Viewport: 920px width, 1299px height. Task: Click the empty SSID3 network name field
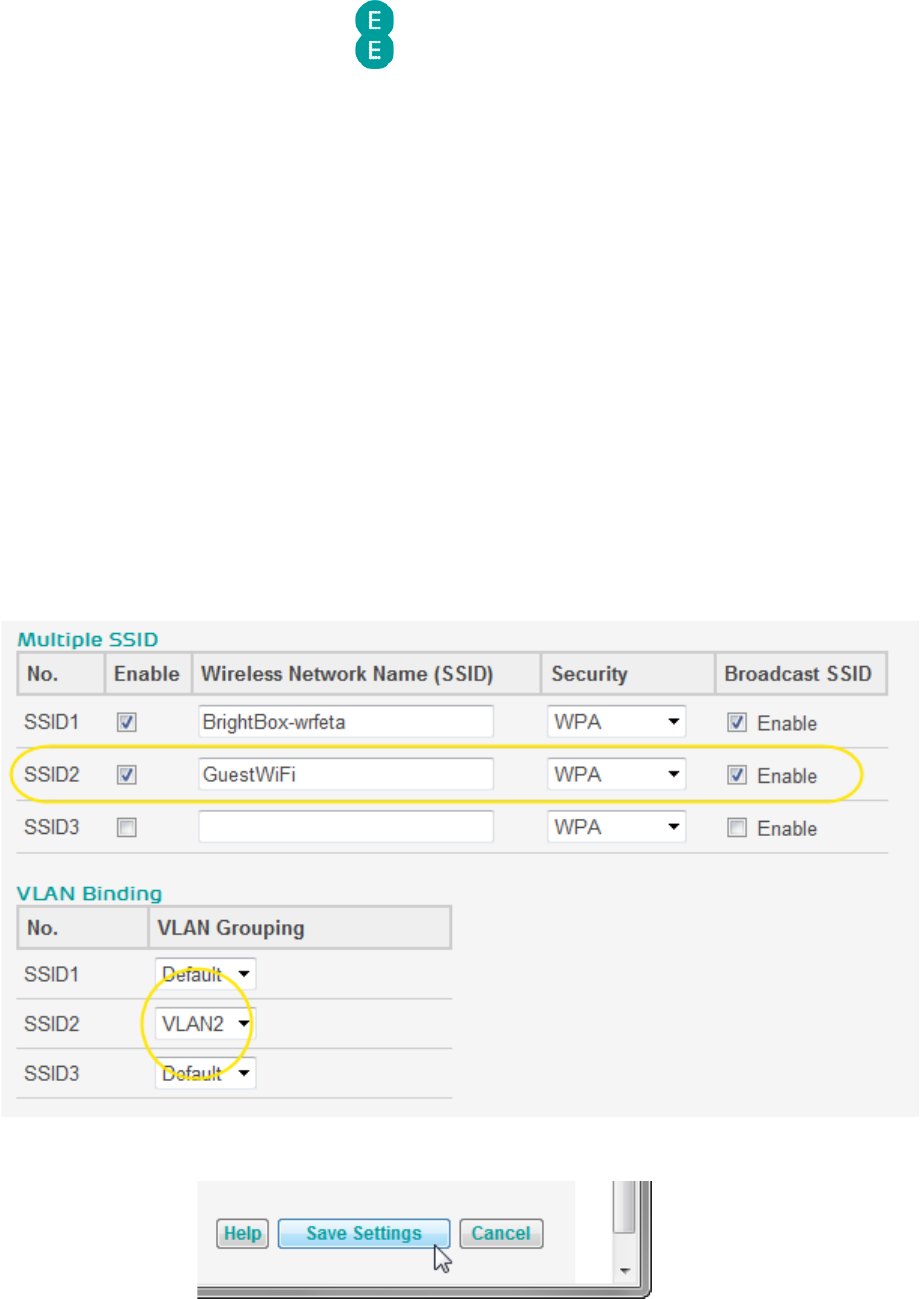coord(346,827)
